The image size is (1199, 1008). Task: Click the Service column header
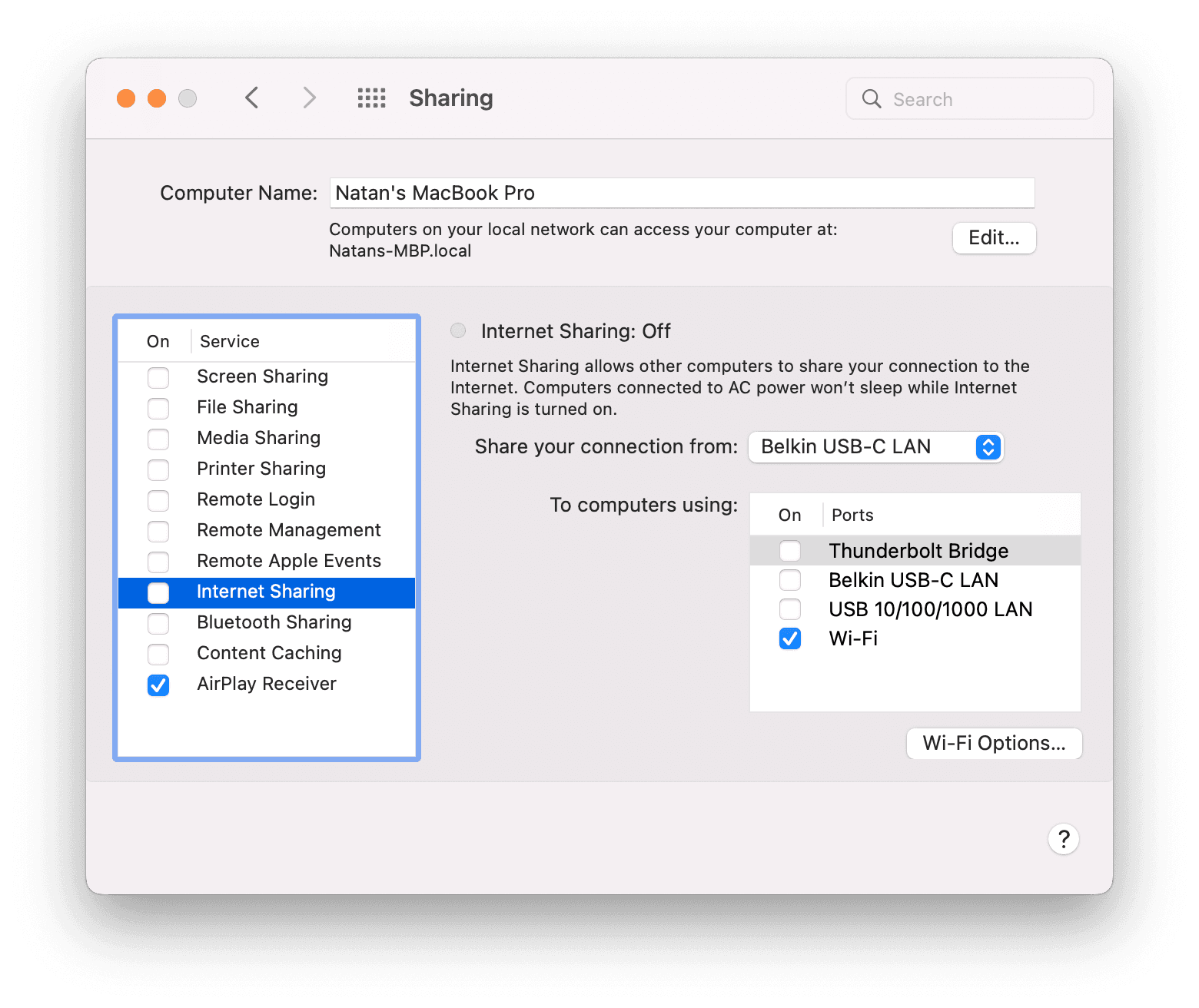click(x=230, y=341)
